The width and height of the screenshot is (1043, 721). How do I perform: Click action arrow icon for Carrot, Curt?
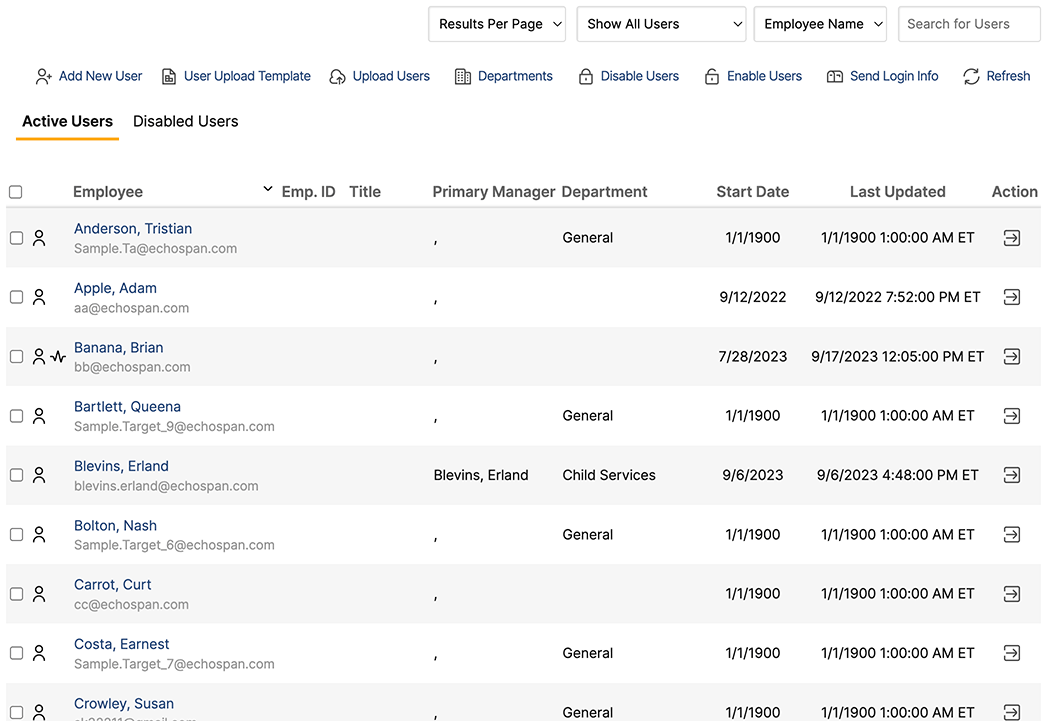pyautogui.click(x=1012, y=594)
